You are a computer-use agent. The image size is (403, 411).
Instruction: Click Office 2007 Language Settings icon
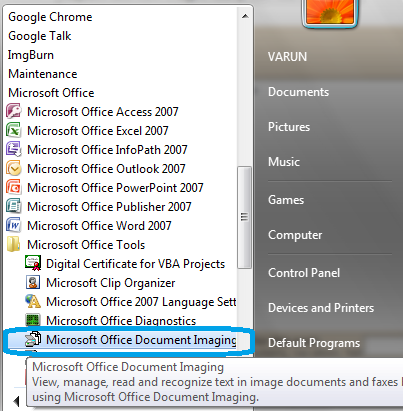[33, 301]
